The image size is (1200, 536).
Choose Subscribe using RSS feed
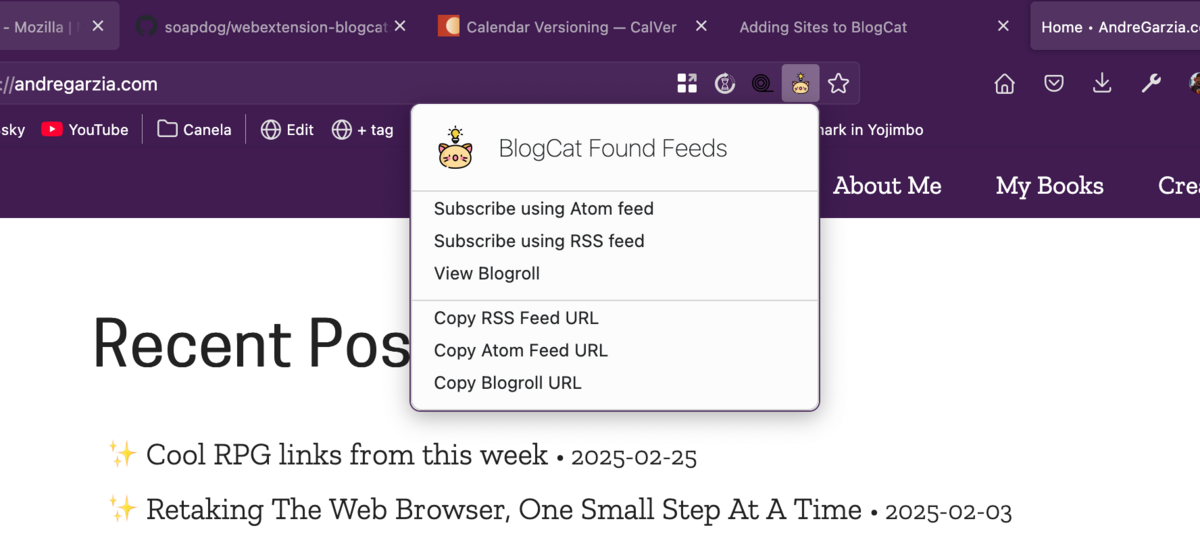point(539,241)
